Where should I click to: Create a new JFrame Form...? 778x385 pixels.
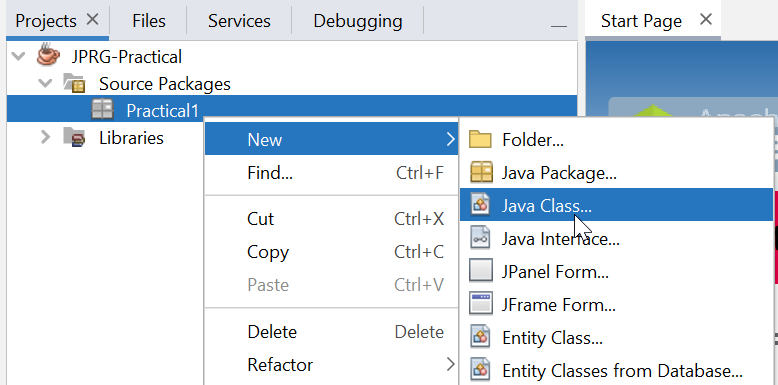click(x=616, y=304)
